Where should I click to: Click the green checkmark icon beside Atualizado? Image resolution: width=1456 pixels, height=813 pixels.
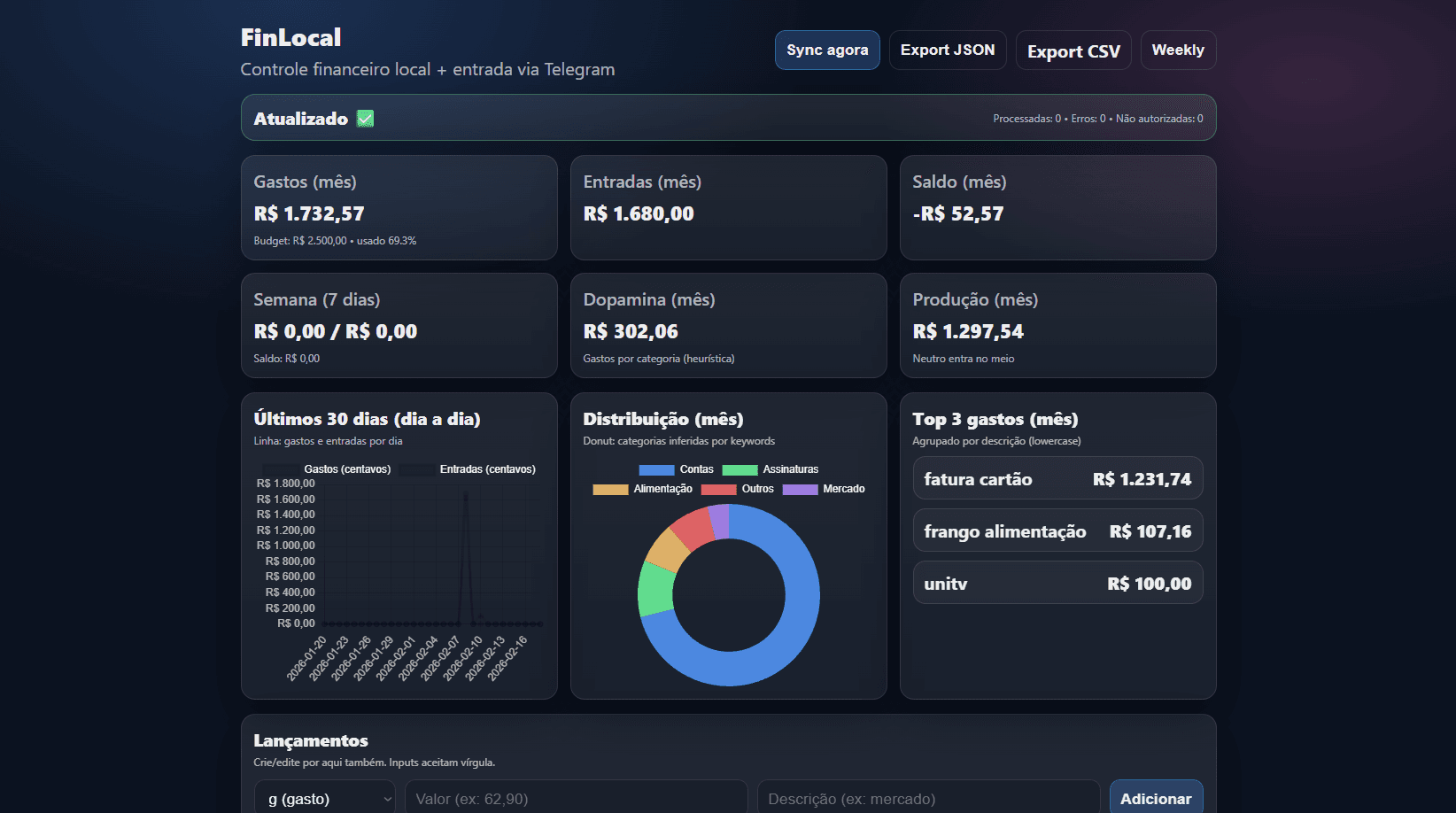pos(364,118)
